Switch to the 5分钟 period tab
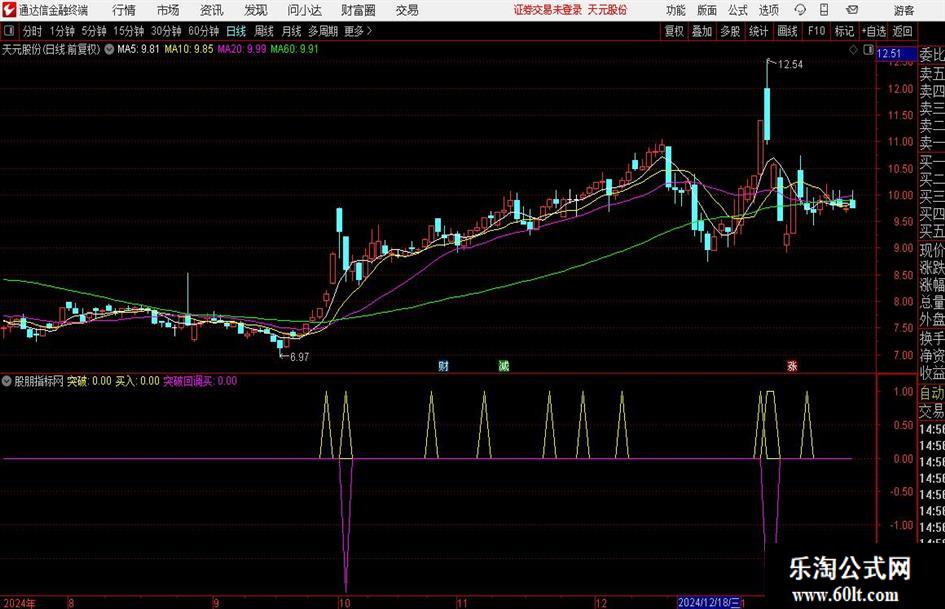The height and width of the screenshot is (609, 945). [x=94, y=31]
